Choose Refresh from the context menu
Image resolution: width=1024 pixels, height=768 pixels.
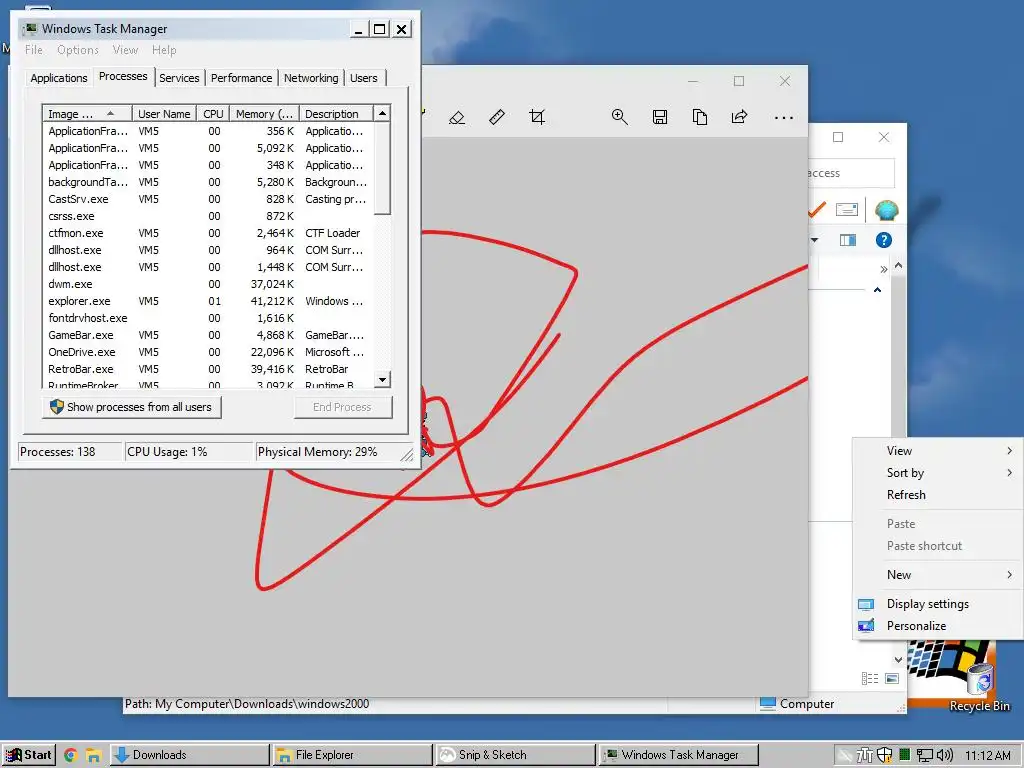pyautogui.click(x=938, y=495)
